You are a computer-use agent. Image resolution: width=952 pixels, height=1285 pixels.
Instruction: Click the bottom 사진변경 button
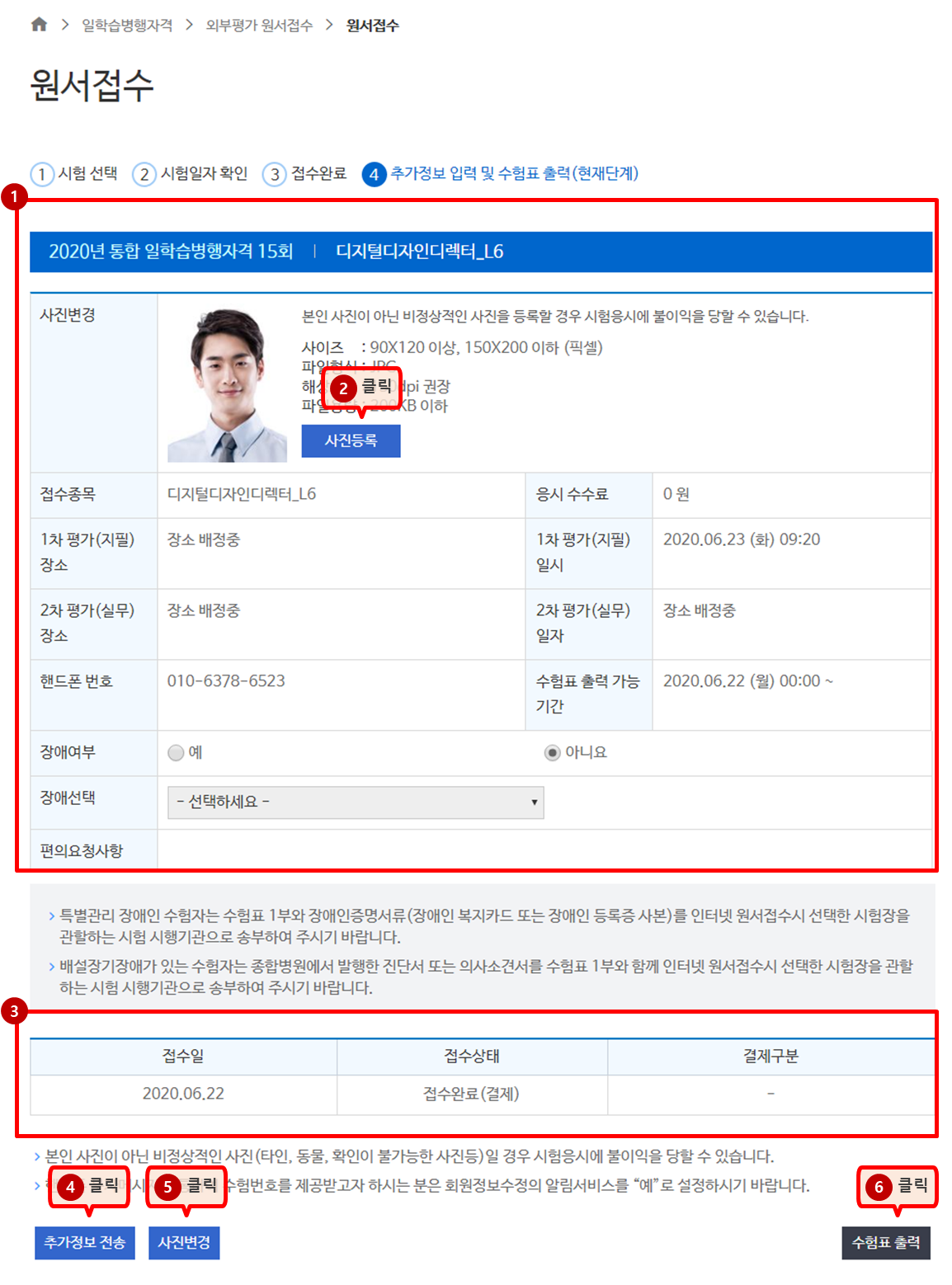tap(184, 1242)
